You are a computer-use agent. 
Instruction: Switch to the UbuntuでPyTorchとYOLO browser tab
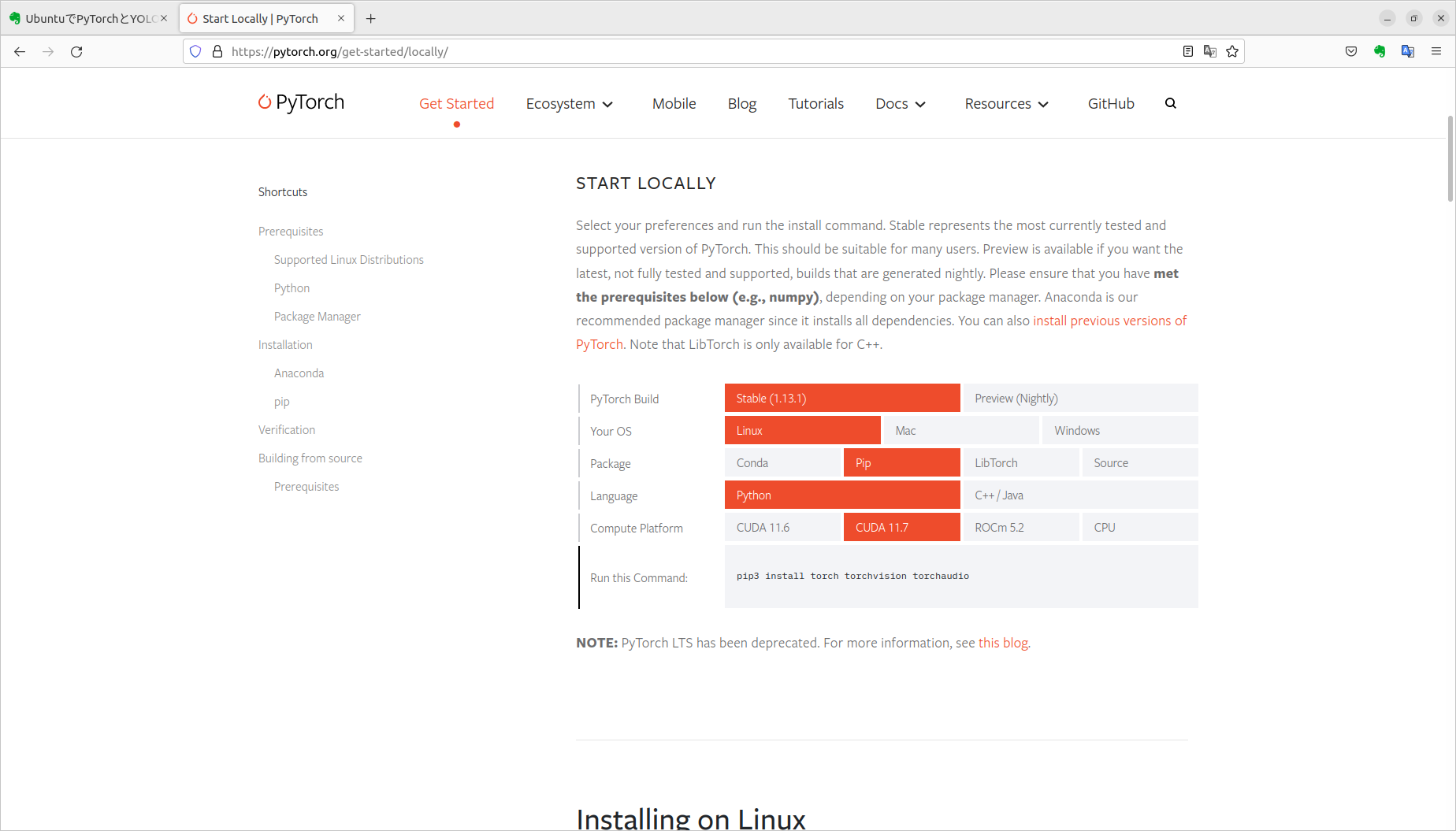(87, 17)
